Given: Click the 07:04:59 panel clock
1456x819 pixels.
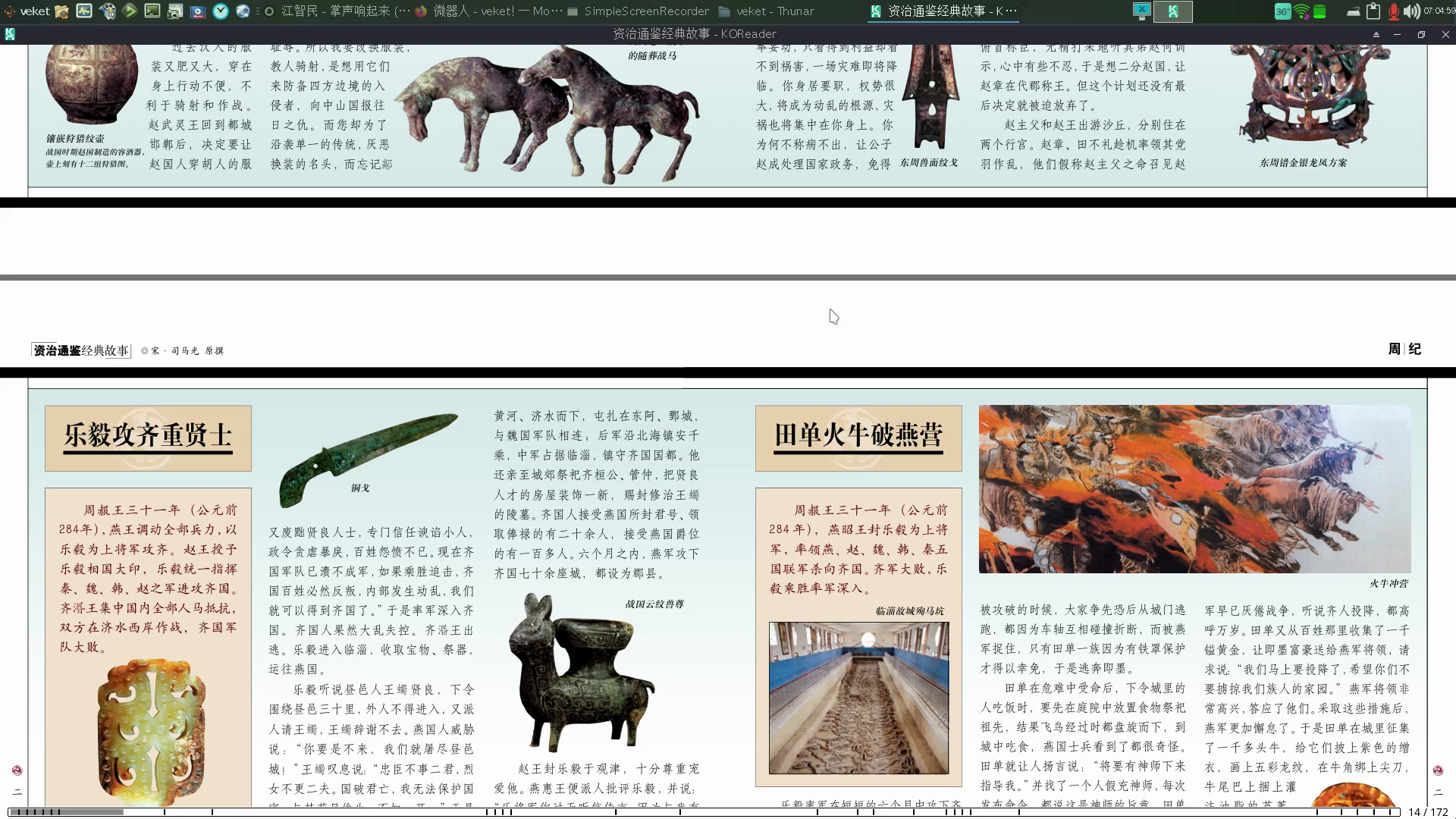Looking at the screenshot, I should point(1439,11).
